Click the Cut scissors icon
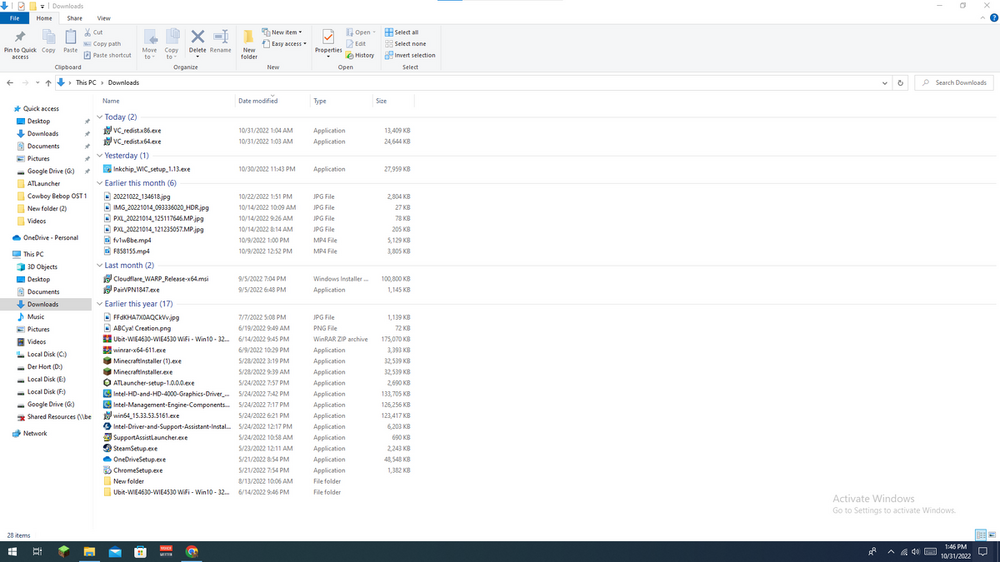 point(88,32)
